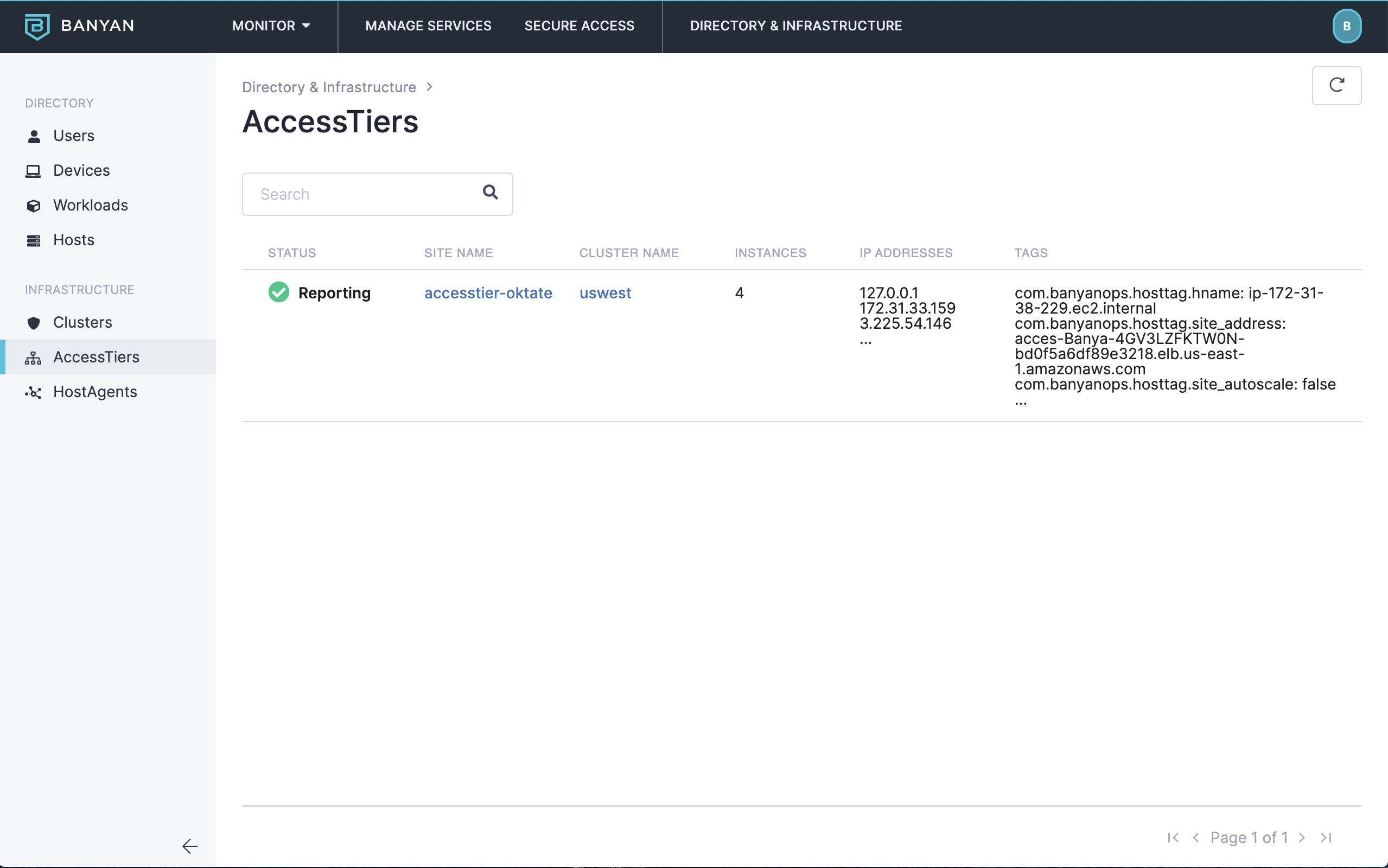
Task: Expand the Monitor dropdown menu
Action: click(271, 26)
